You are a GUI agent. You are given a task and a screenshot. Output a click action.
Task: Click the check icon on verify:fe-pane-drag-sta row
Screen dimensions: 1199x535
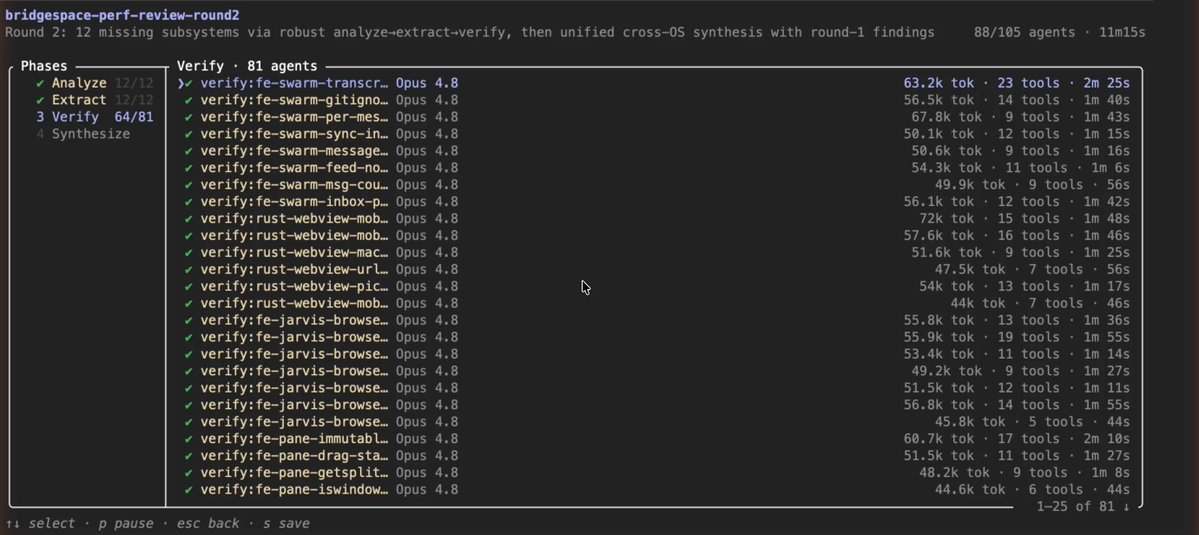189,456
